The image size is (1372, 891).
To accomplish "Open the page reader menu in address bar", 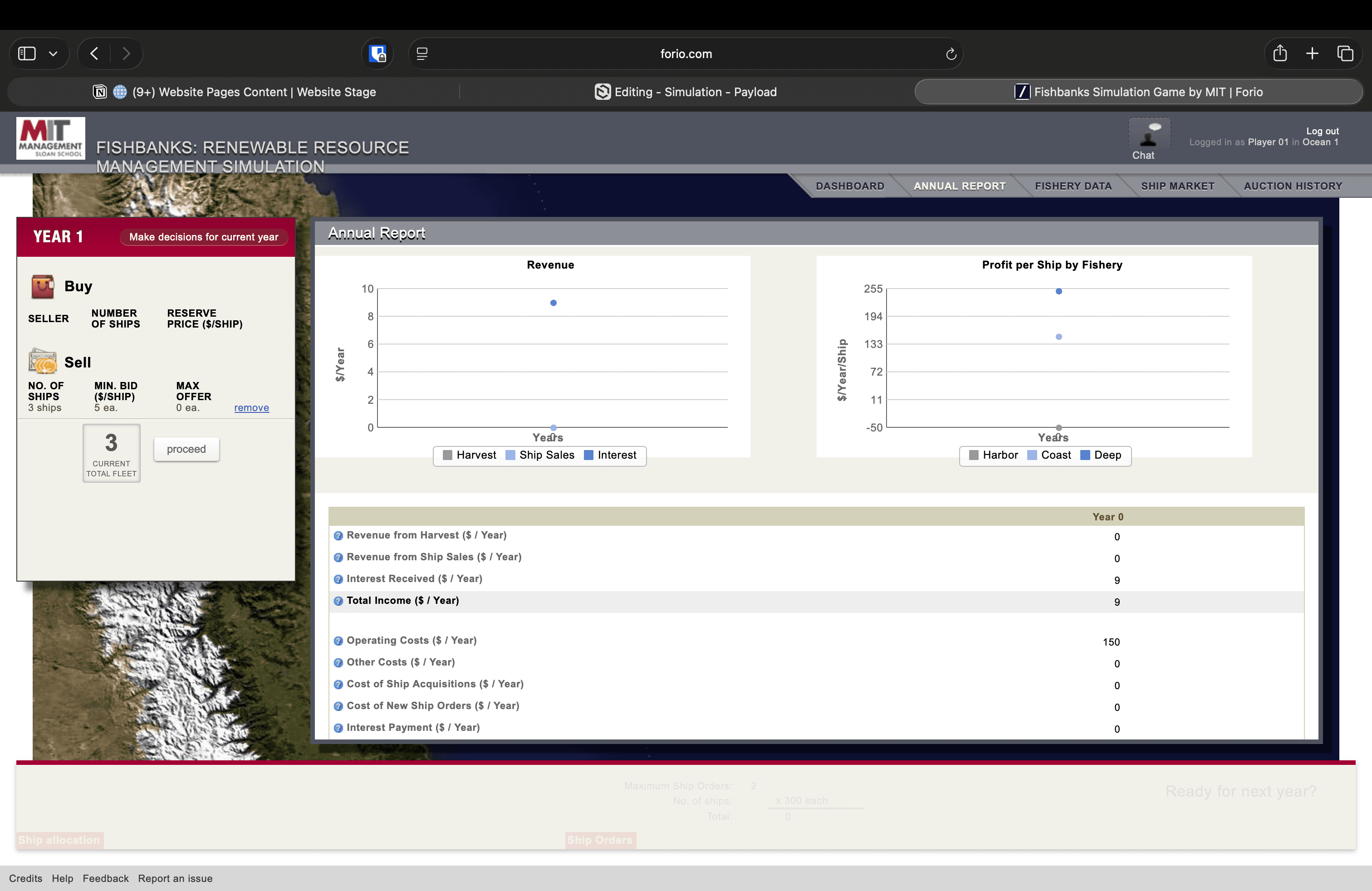I will (x=422, y=54).
